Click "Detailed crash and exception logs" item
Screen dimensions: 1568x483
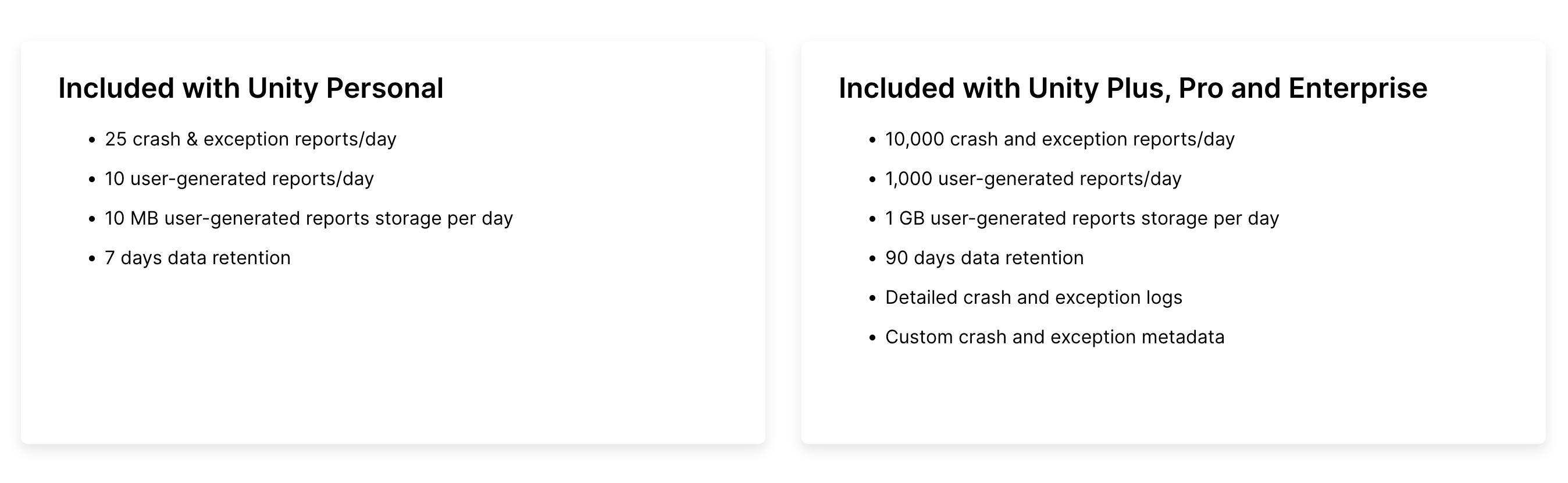[1033, 298]
